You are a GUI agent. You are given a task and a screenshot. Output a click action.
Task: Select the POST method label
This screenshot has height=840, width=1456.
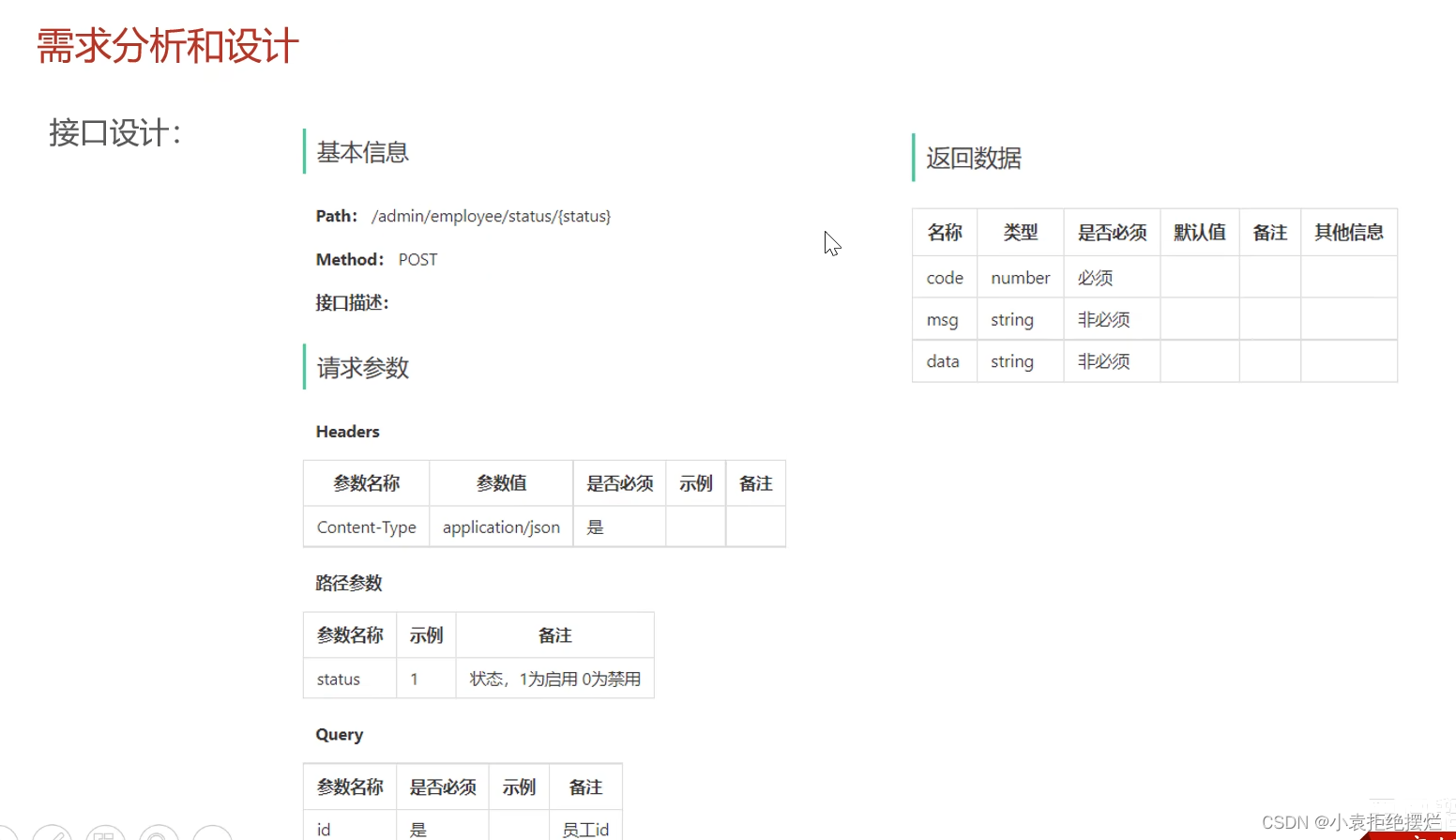(417, 259)
